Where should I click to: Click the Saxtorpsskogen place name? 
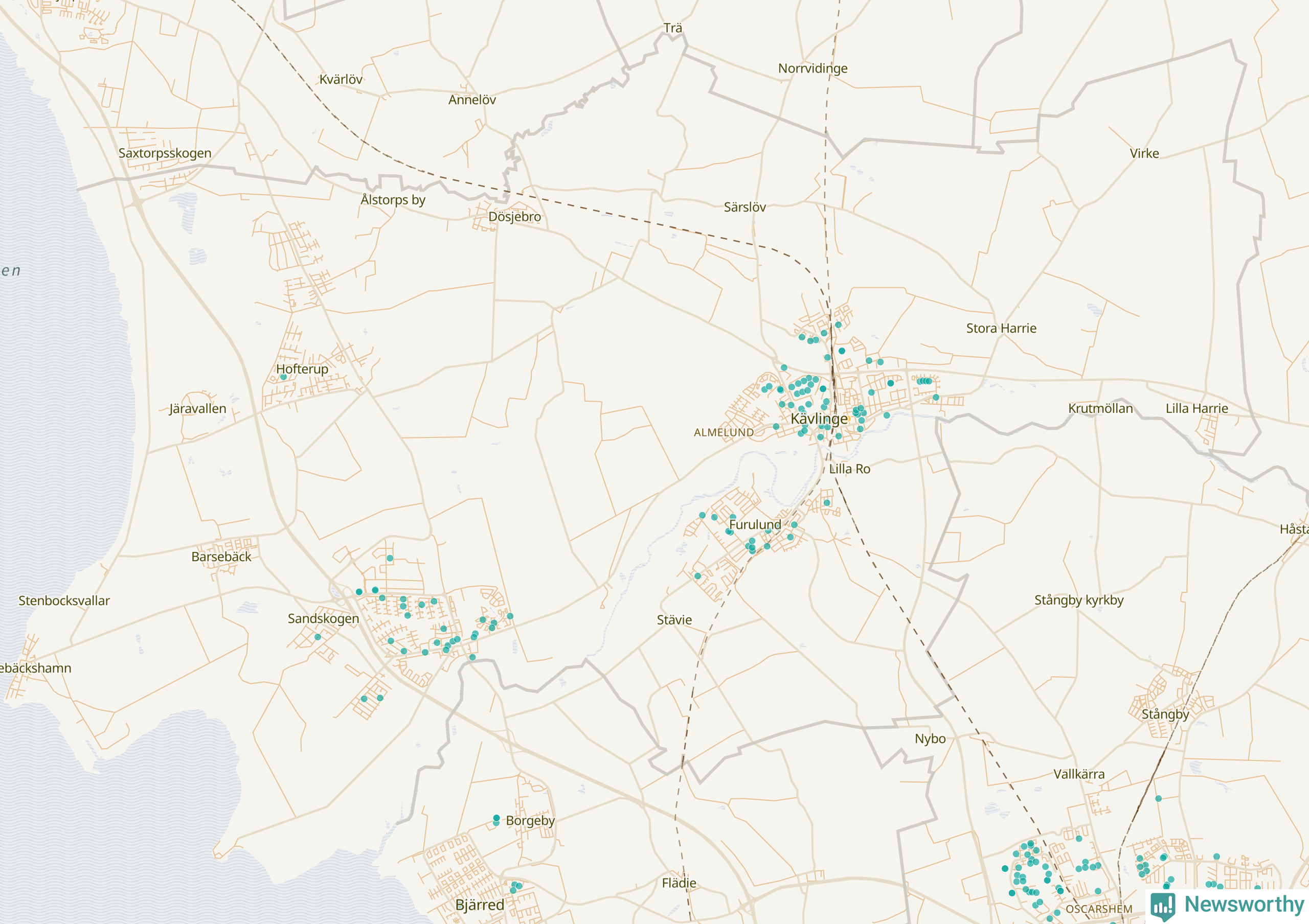coord(165,153)
